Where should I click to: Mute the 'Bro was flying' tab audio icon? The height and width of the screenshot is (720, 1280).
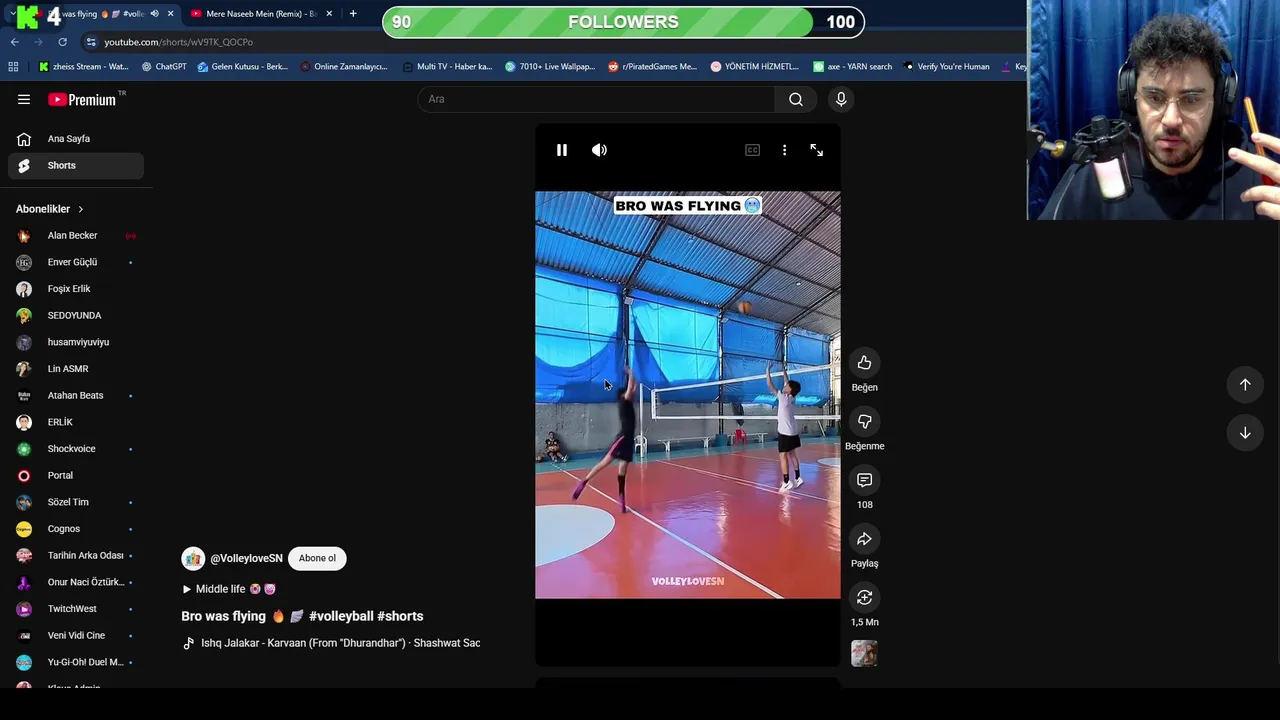tap(154, 14)
